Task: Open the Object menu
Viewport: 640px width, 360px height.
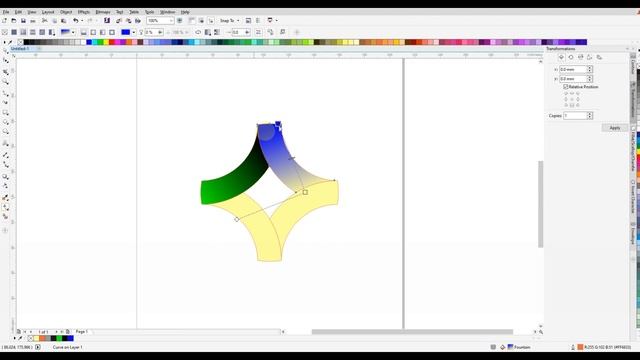Action: pos(66,12)
